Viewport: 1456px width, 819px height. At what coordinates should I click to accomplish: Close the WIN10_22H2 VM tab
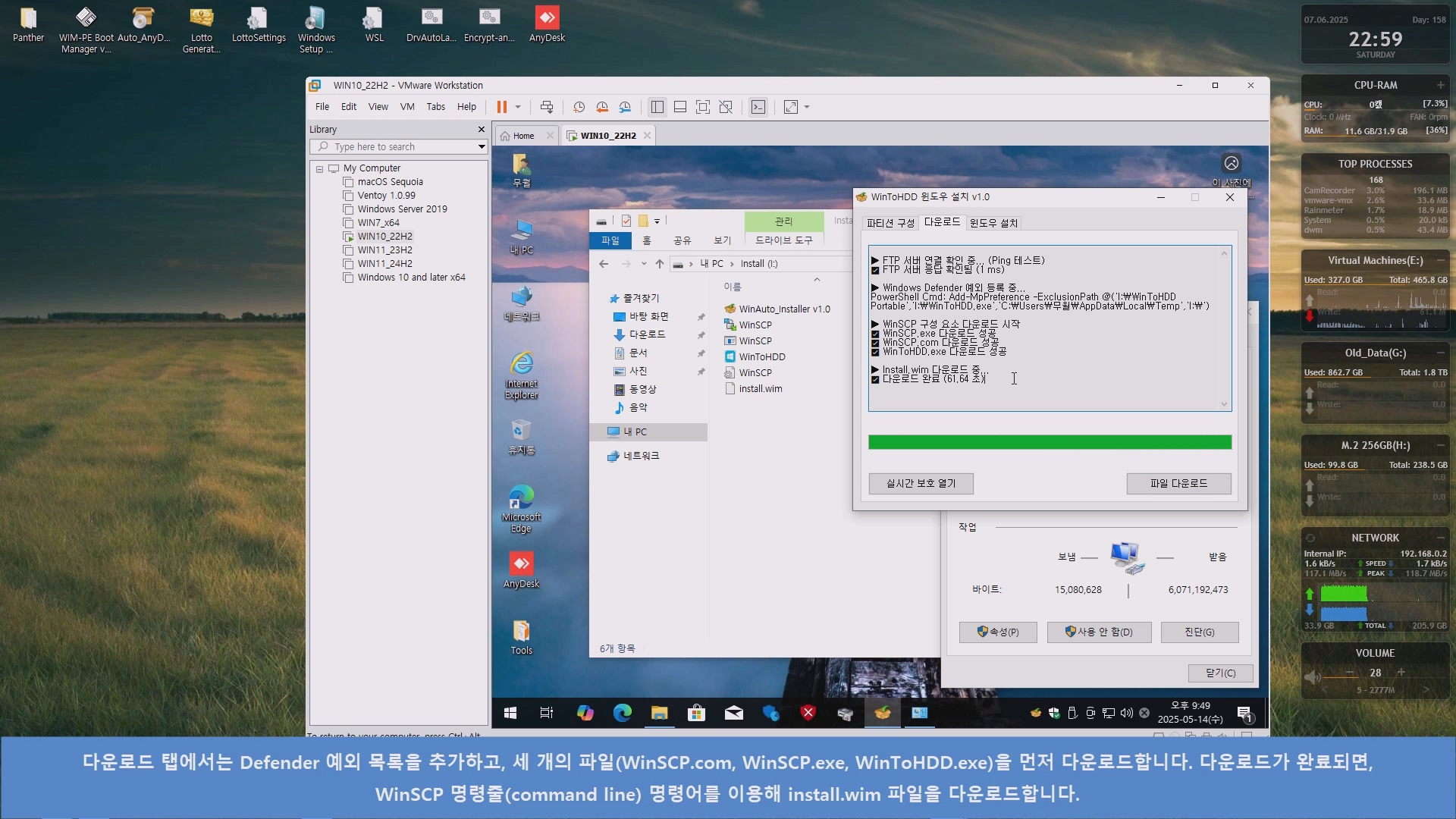647,136
